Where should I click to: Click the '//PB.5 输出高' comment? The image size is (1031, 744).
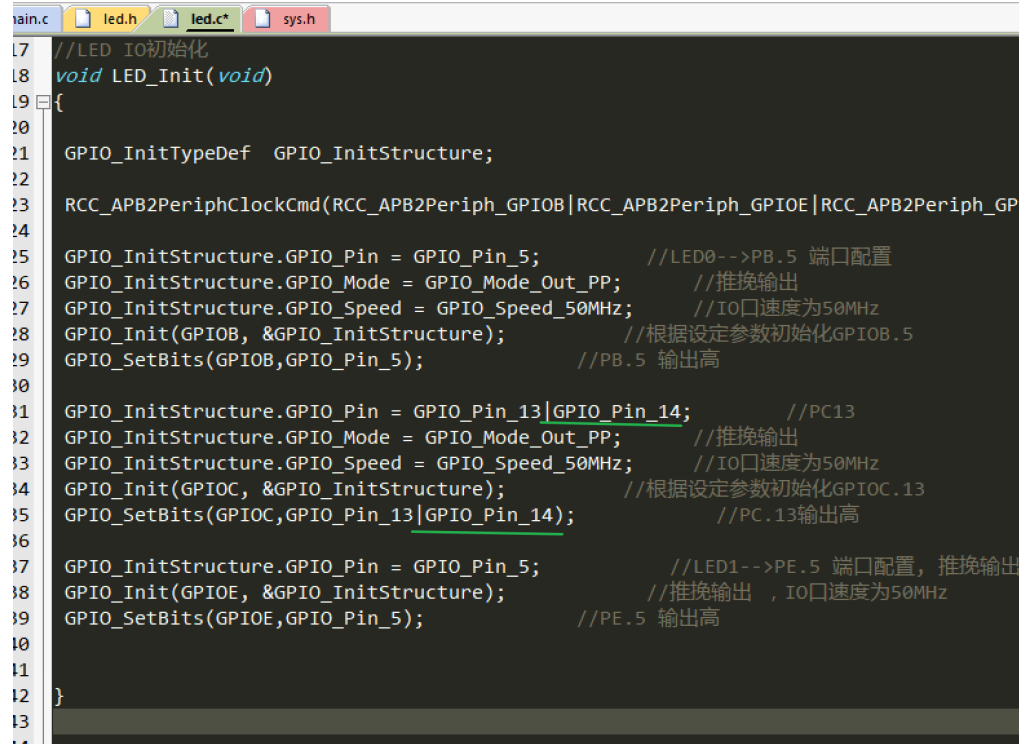pos(648,360)
